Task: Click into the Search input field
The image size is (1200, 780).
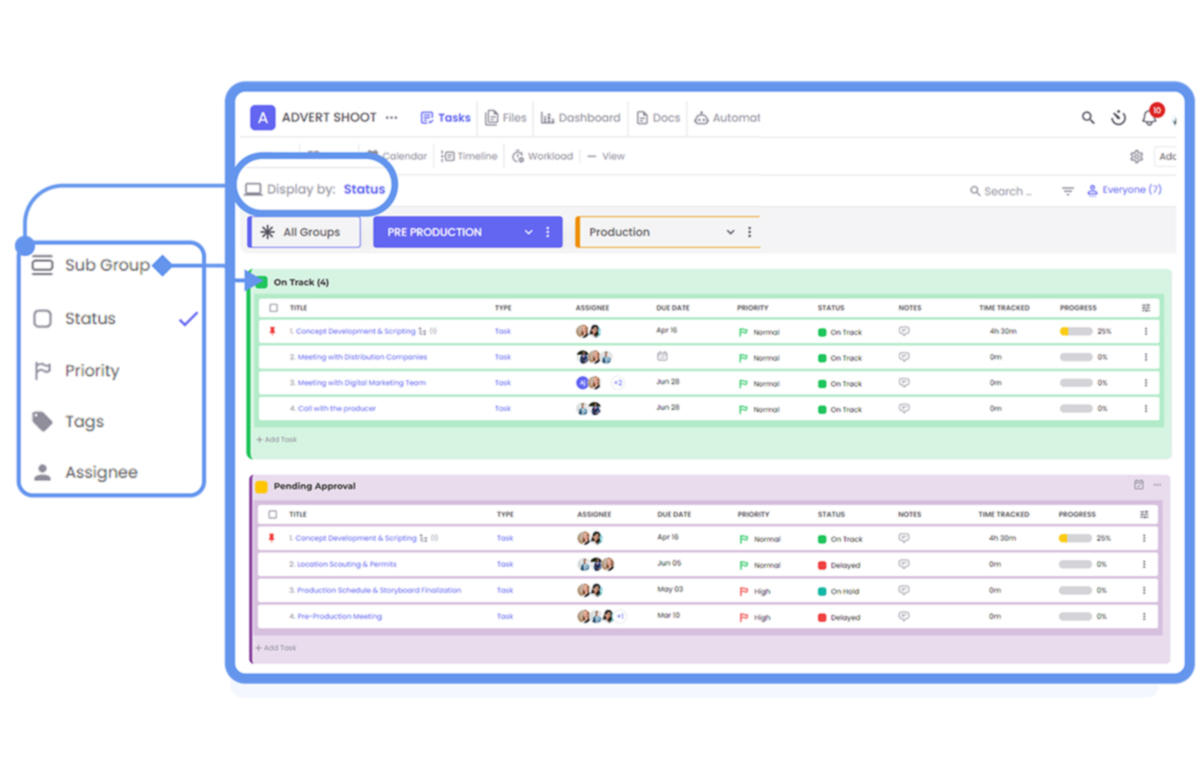Action: tap(1005, 189)
